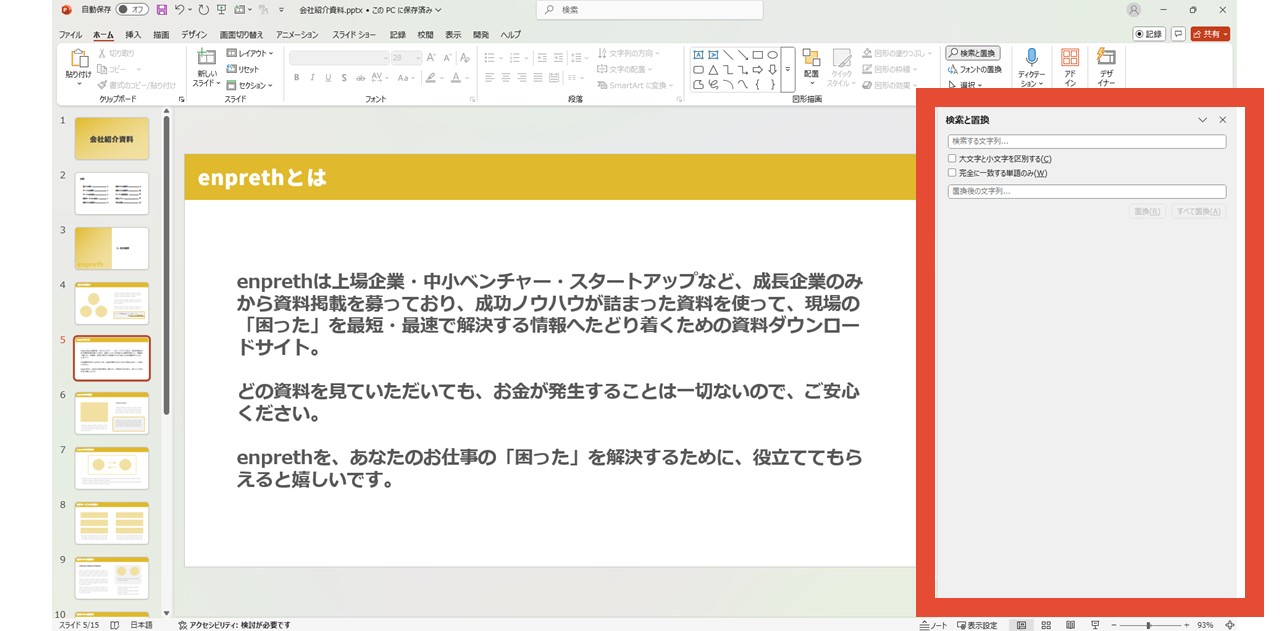
Task: Toggle AutoSave (自動保存) switch
Action: pos(132,10)
